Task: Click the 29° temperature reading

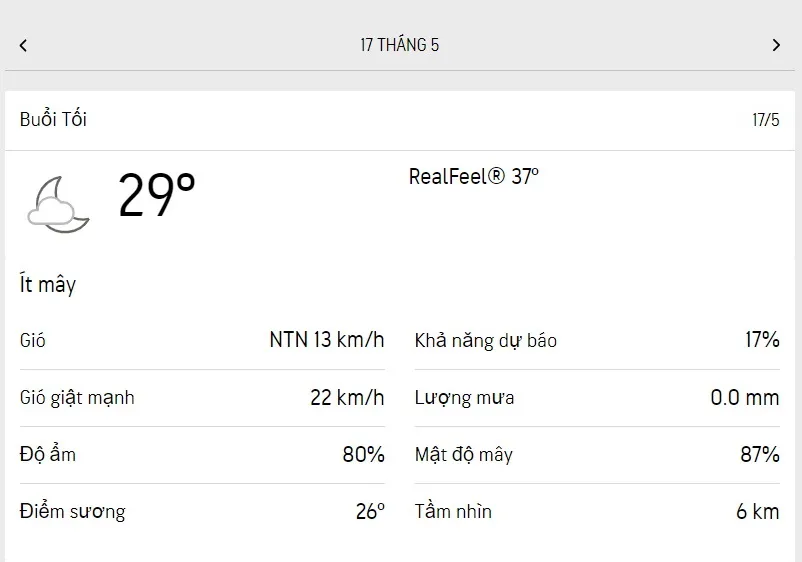Action: click(157, 194)
